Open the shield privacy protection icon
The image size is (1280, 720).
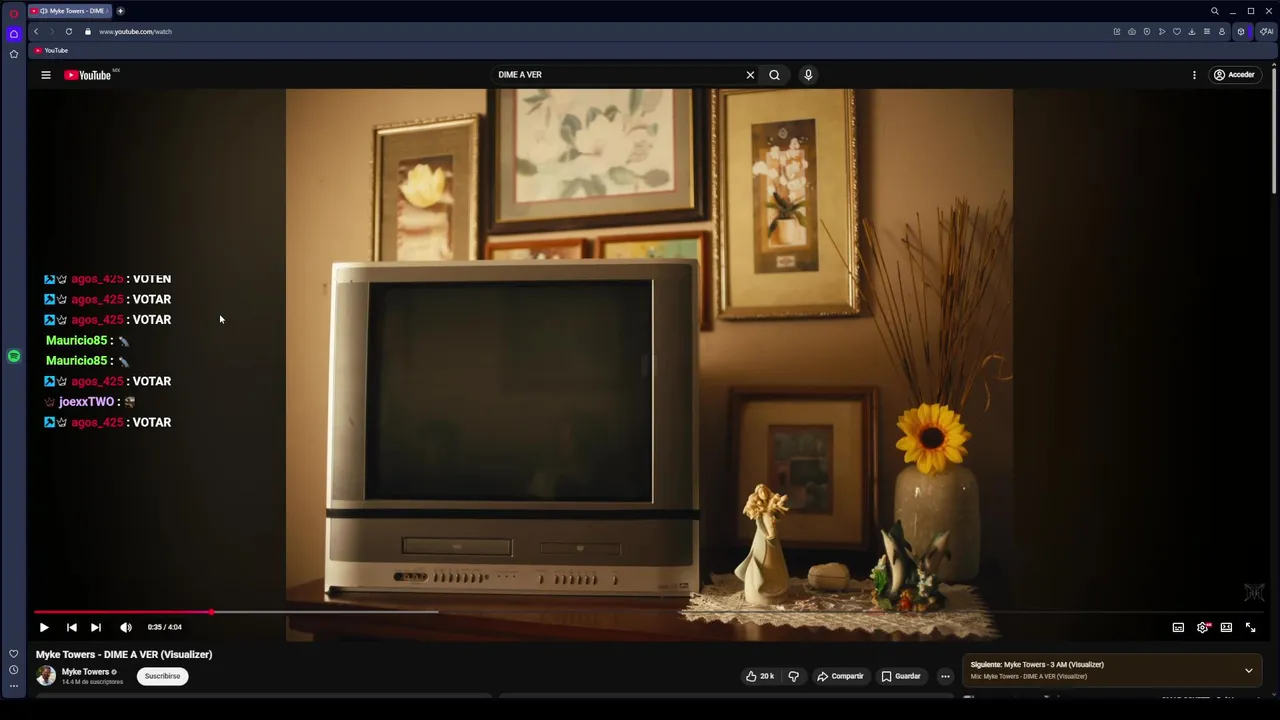coord(1147,32)
